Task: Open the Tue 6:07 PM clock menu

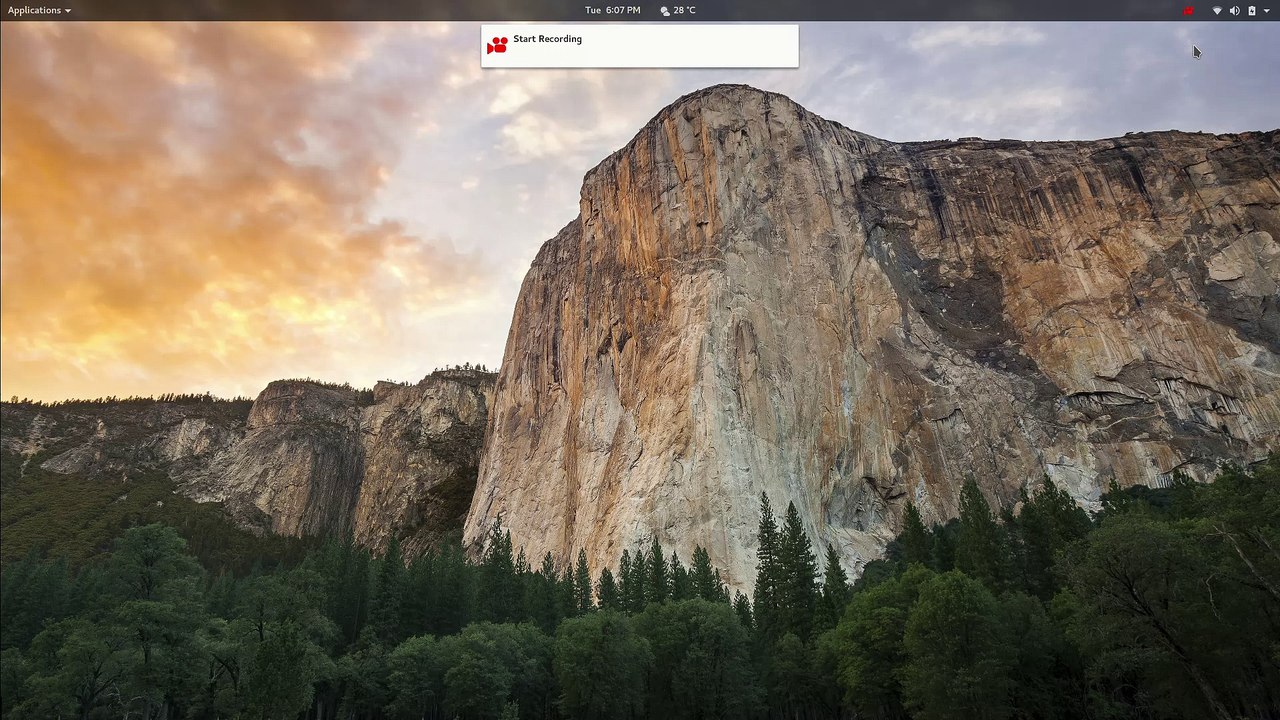Action: [x=612, y=10]
